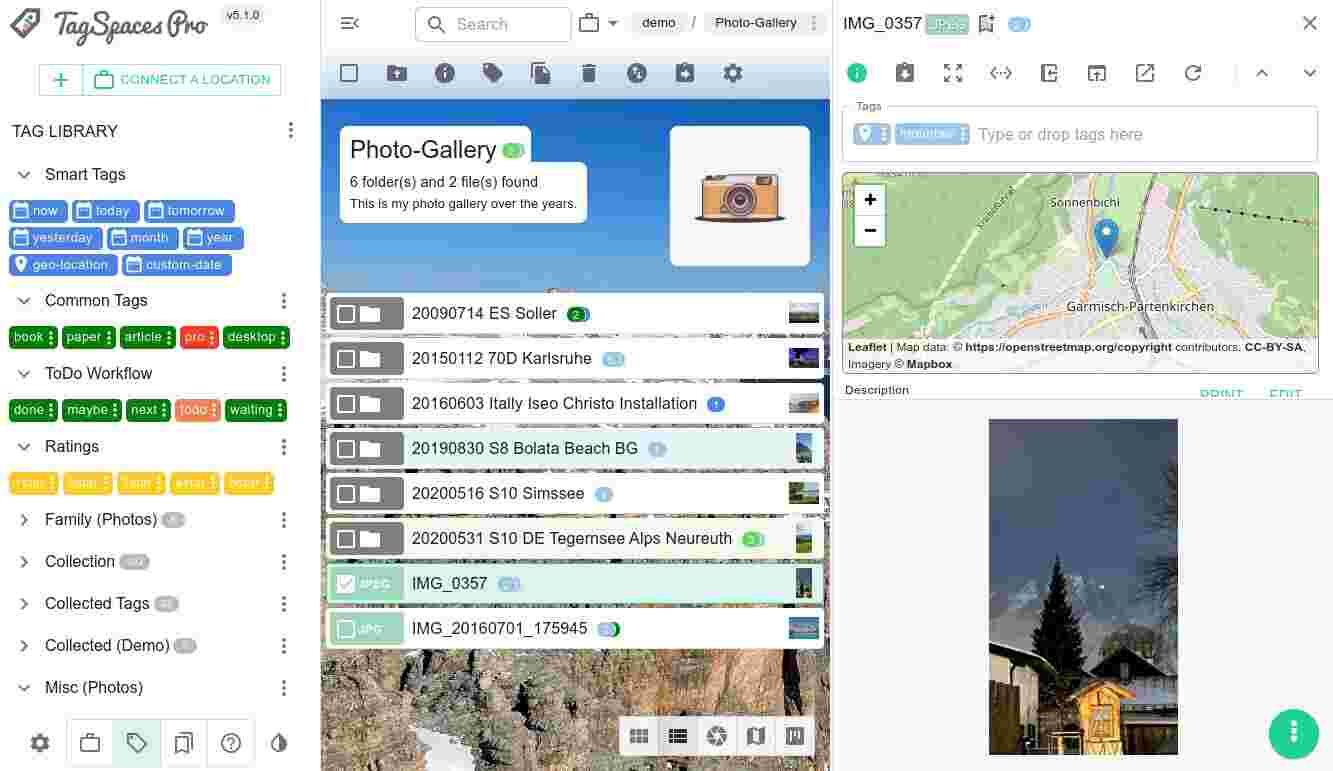Viewport: 1333px width, 771px height.
Task: Collapse the Smart Tags group
Action: pyautogui.click(x=24, y=175)
